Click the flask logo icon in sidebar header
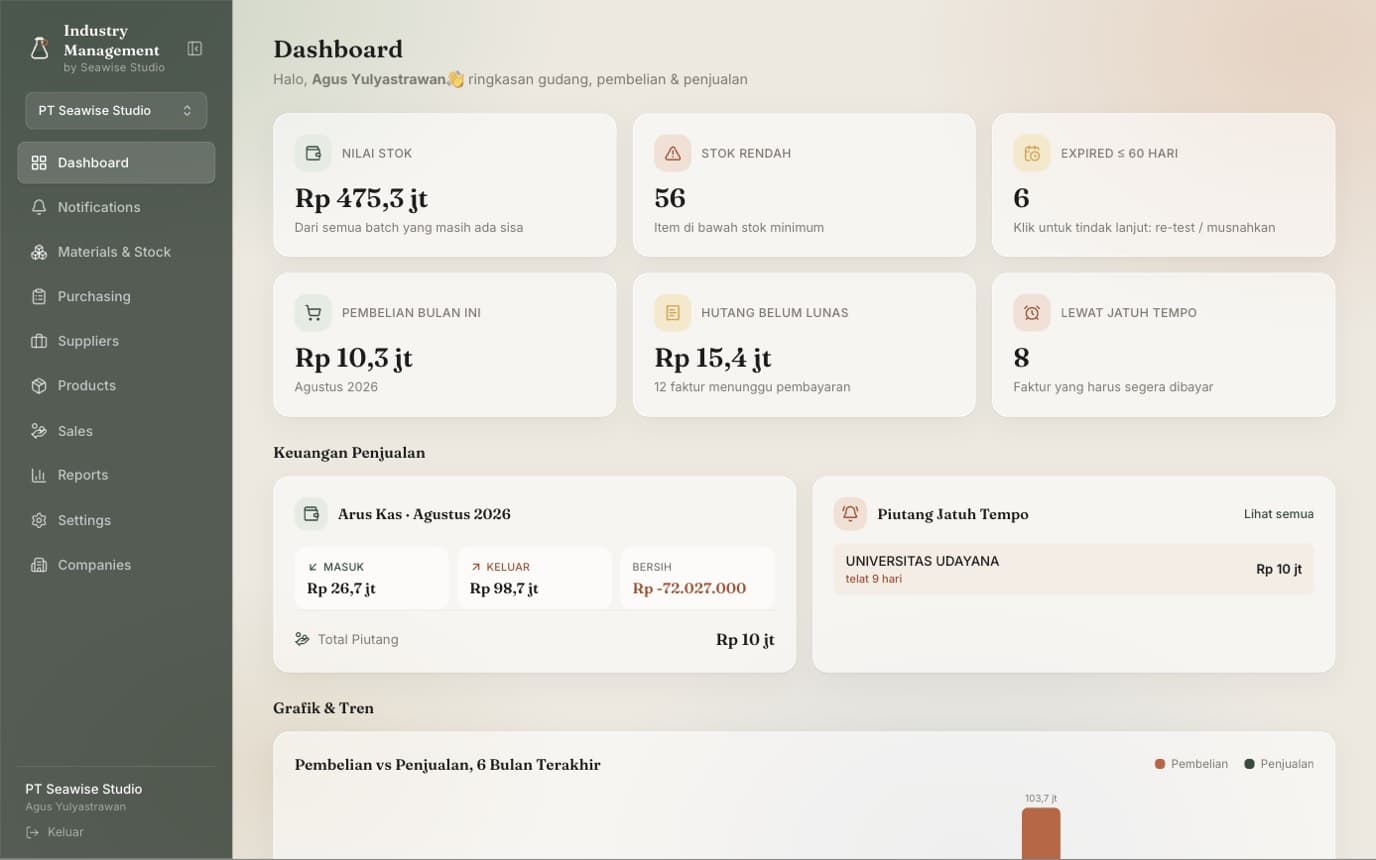Viewport: 1376px width, 860px height. click(39, 48)
